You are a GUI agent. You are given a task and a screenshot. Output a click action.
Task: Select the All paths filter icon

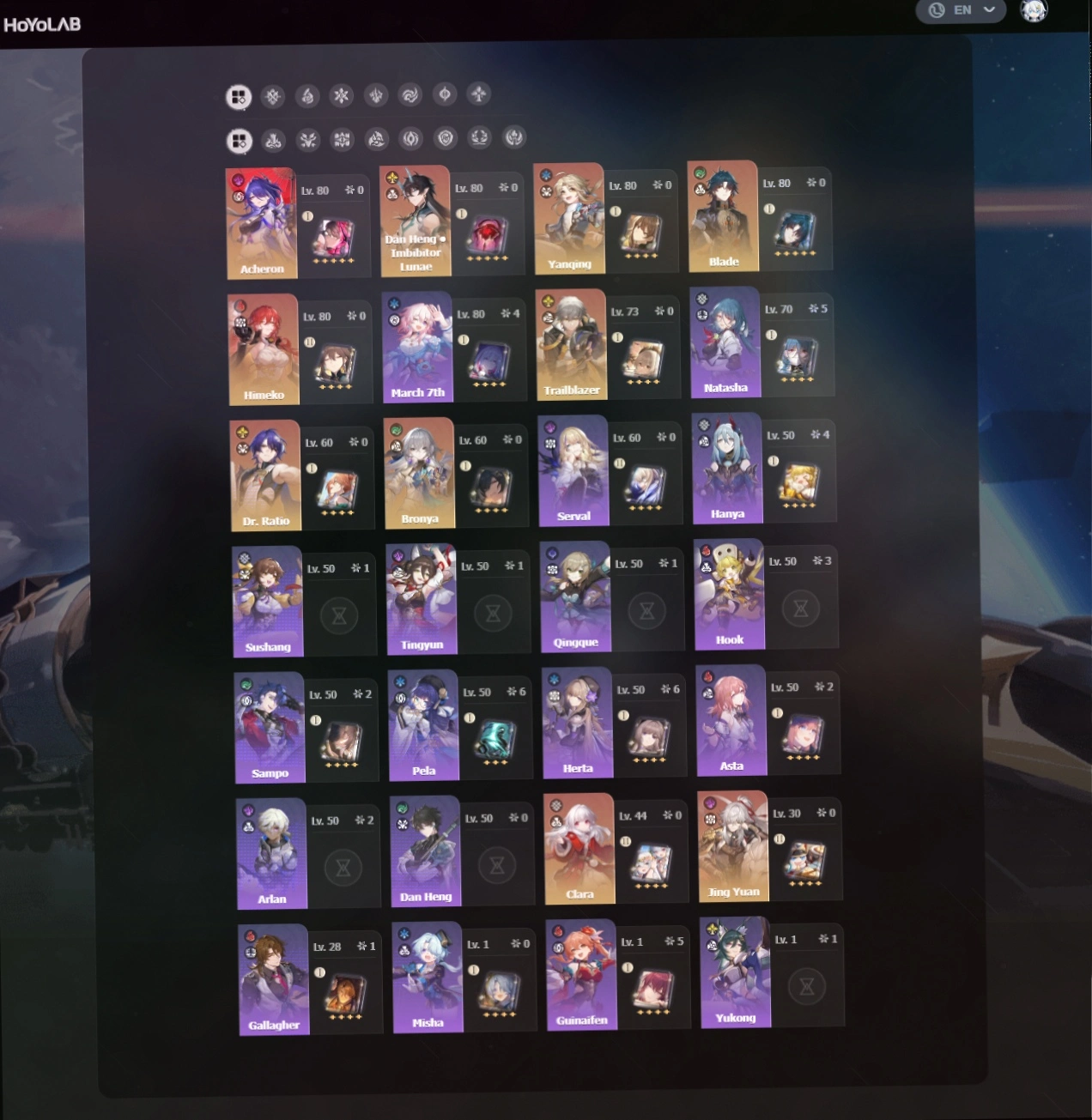(240, 140)
